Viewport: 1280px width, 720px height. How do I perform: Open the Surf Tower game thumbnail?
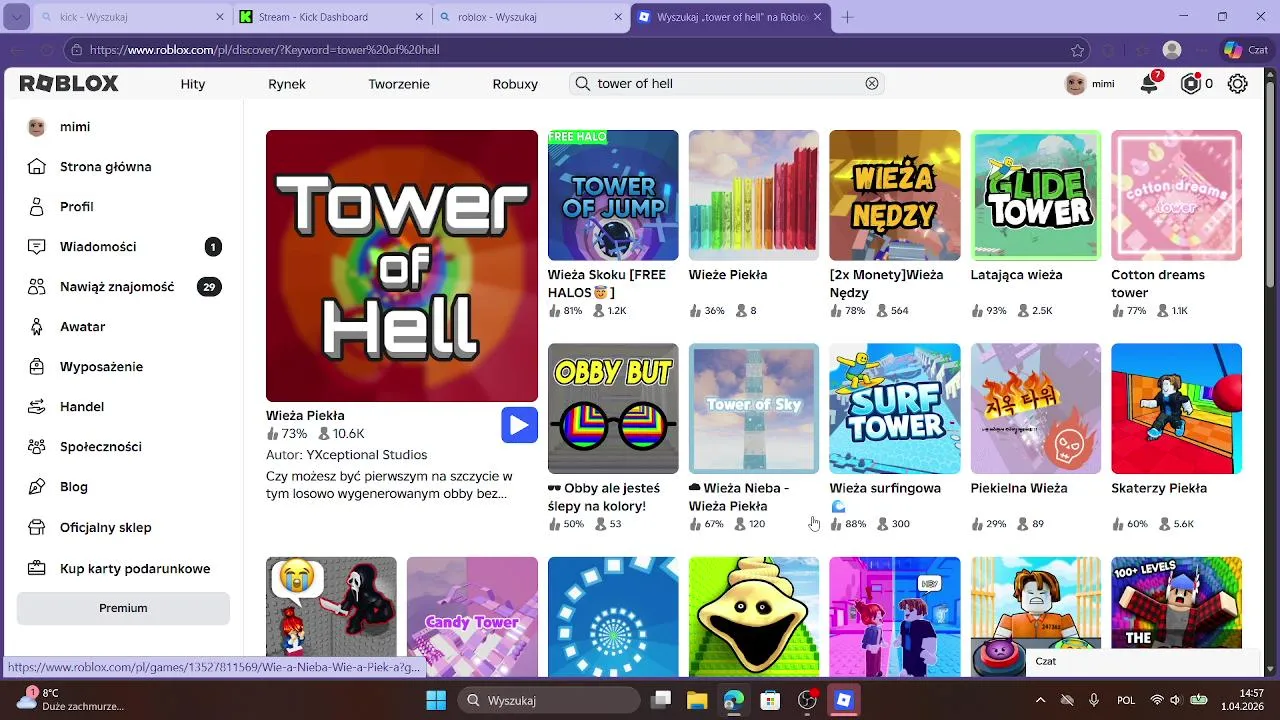(895, 409)
